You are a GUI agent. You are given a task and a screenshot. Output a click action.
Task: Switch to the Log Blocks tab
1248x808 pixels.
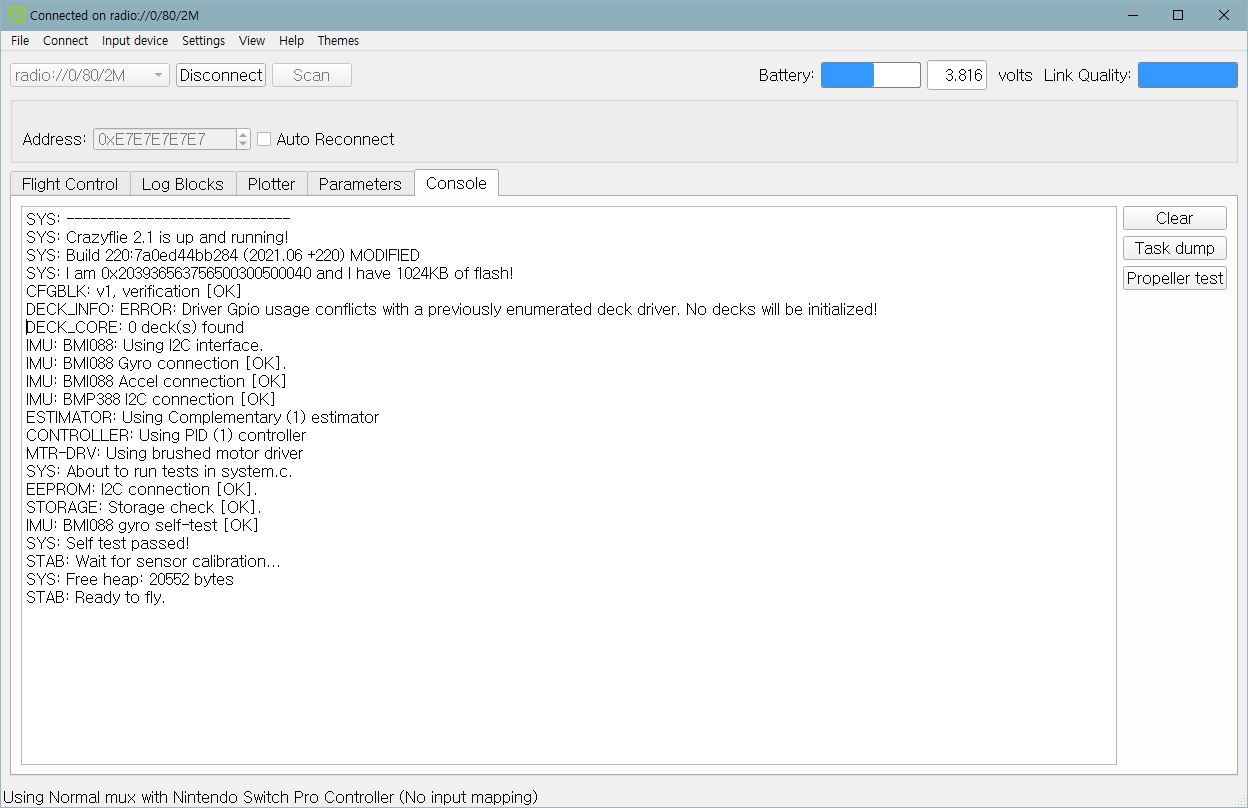click(x=183, y=184)
